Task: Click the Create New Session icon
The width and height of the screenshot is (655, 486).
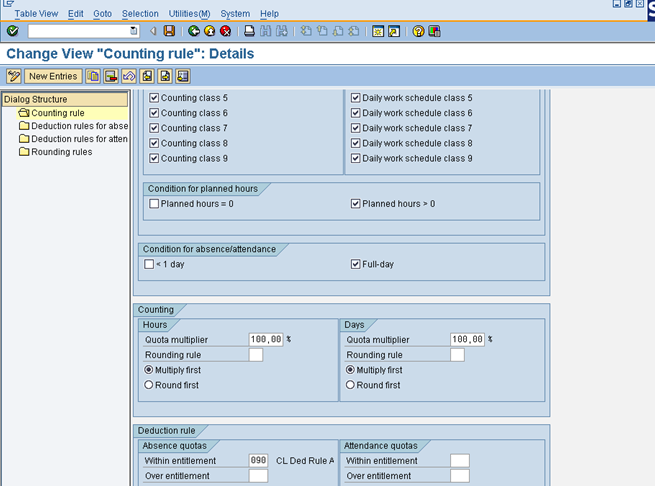Action: click(x=378, y=31)
